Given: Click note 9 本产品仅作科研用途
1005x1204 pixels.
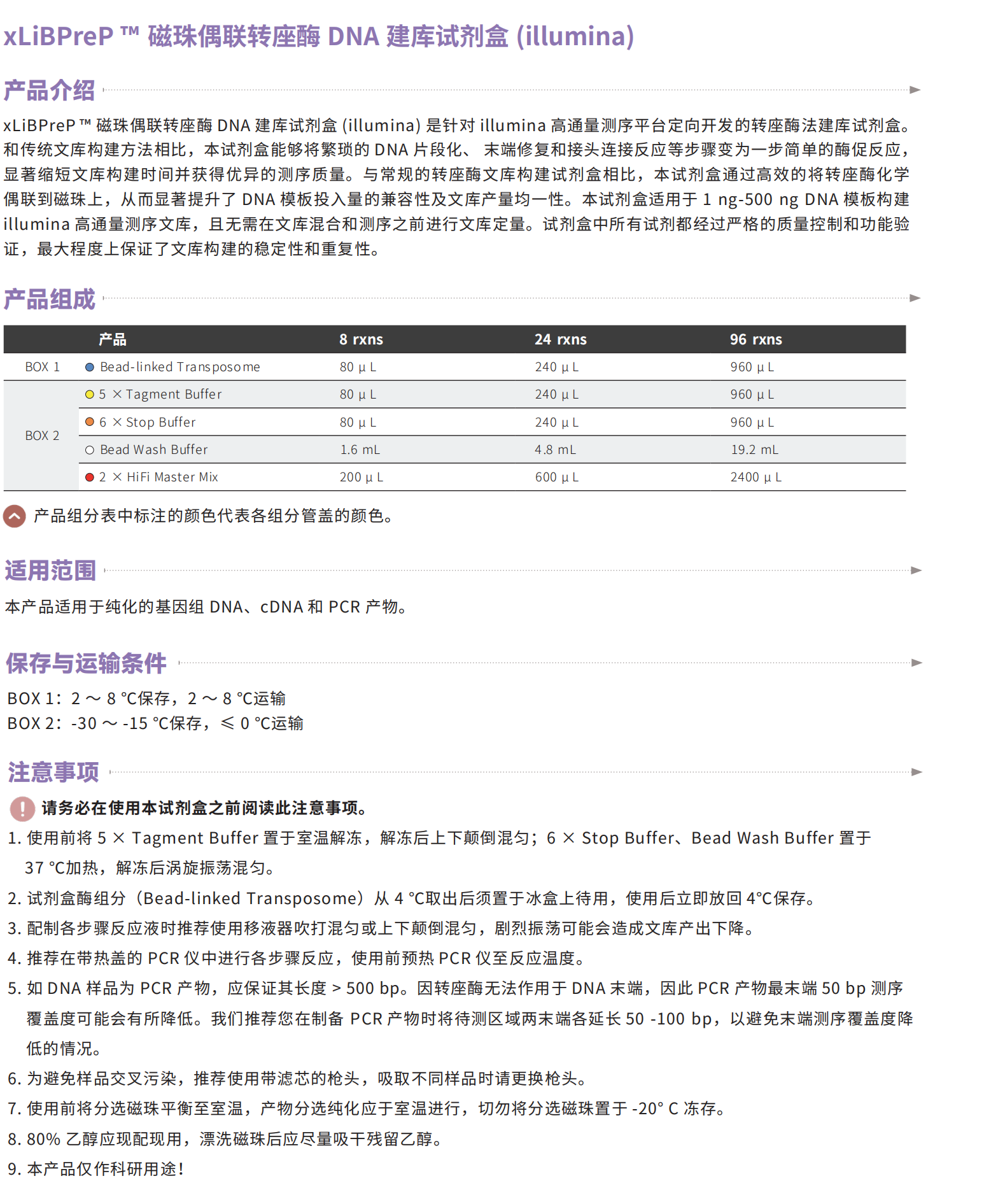Looking at the screenshot, I should point(96,1170).
